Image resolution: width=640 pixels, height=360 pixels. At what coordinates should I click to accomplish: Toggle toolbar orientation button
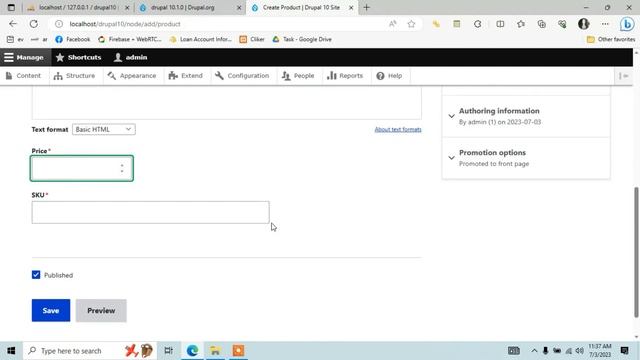[623, 76]
